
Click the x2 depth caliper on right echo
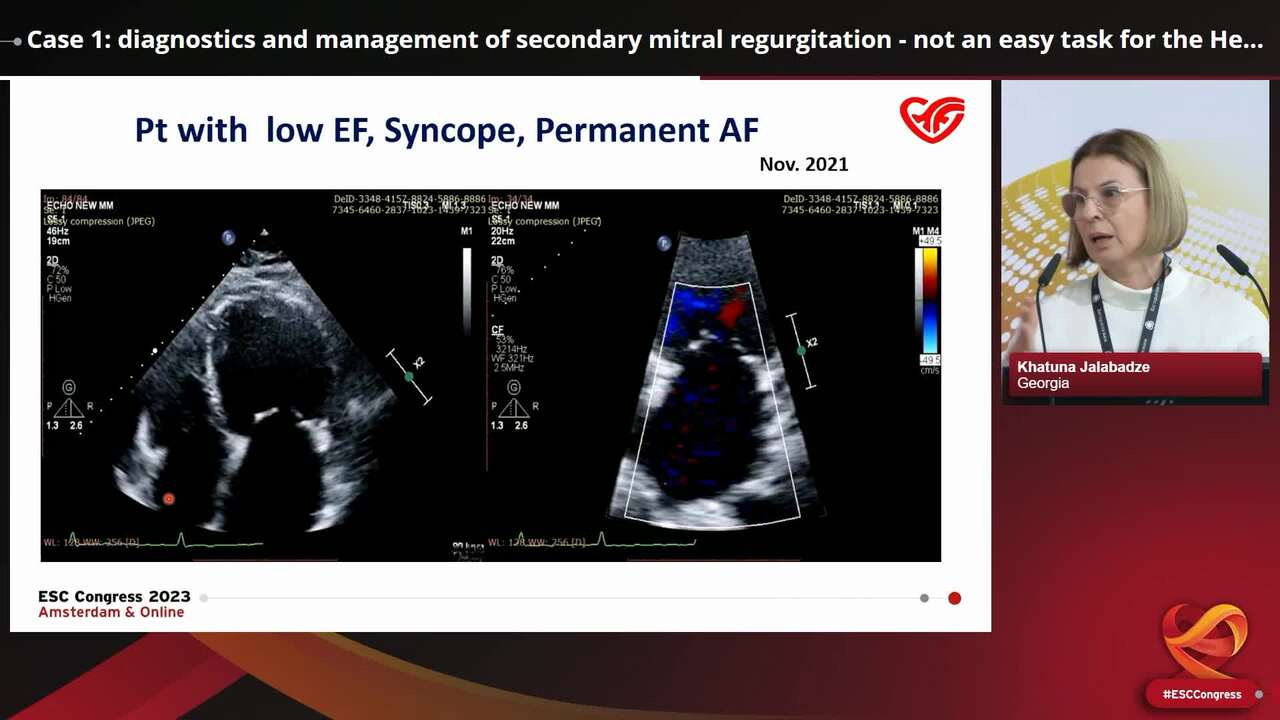(803, 350)
